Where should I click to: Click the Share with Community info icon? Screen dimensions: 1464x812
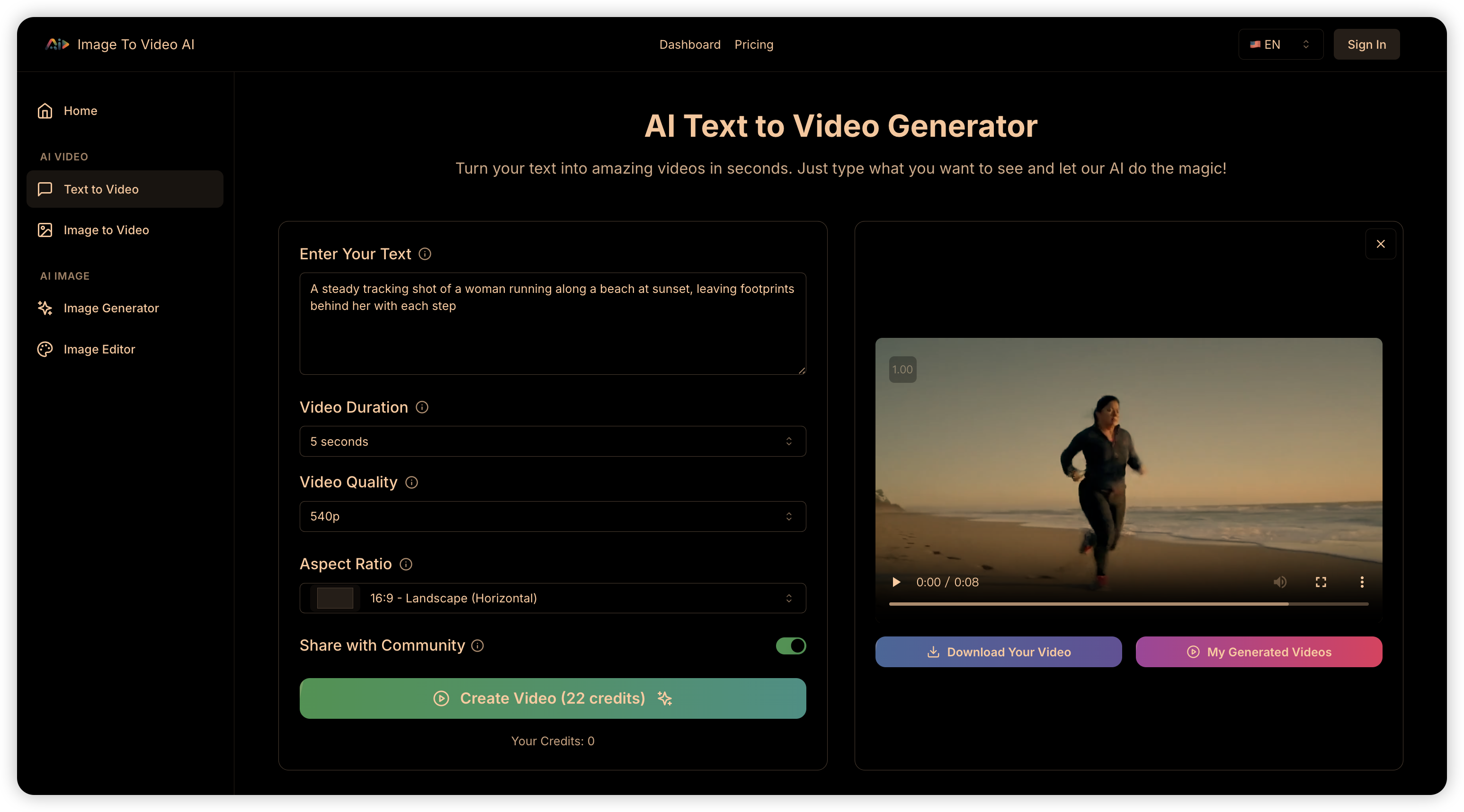(x=477, y=645)
